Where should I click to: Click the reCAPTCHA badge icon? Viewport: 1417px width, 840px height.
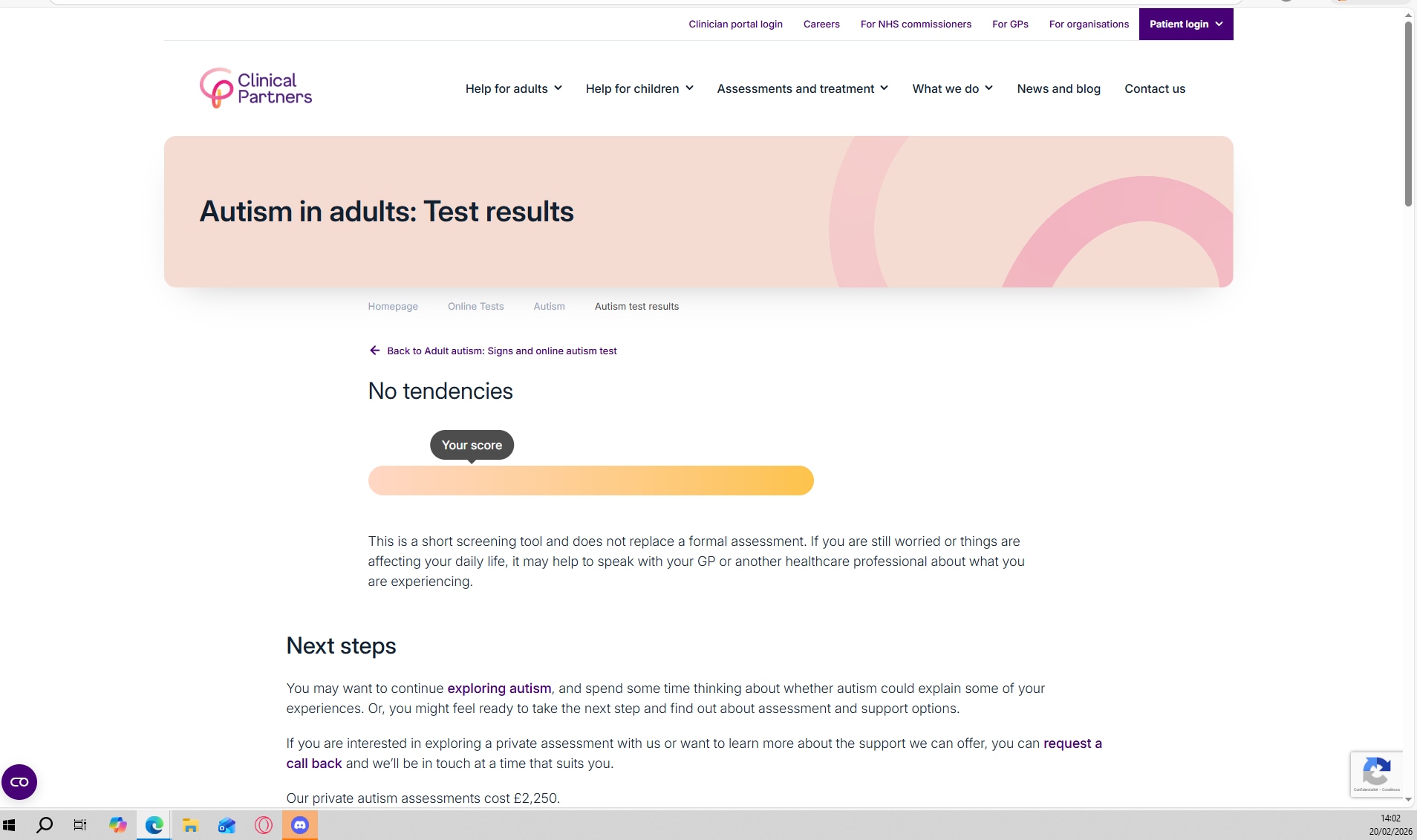pos(1376,774)
